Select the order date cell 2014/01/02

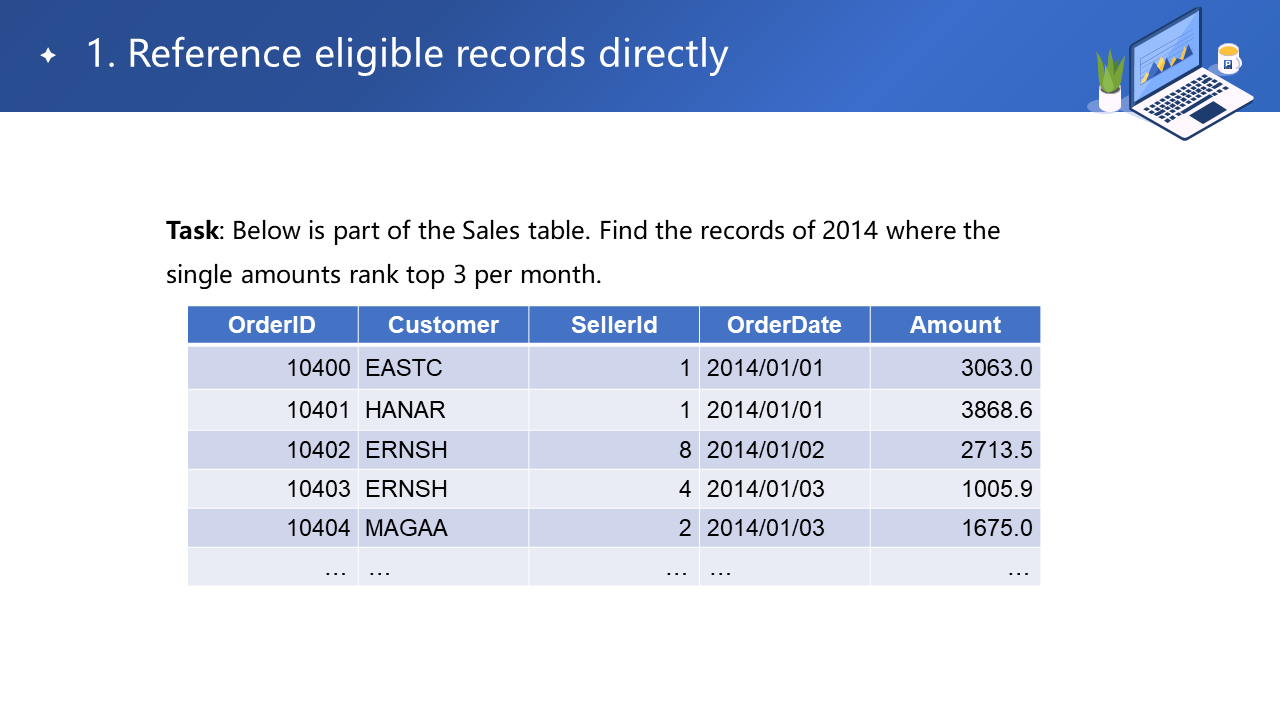pos(766,450)
